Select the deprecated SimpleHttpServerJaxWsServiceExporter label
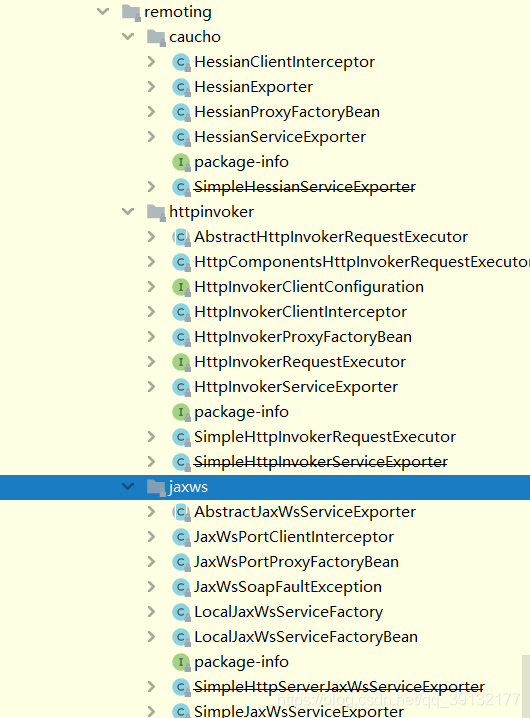The width and height of the screenshot is (530, 718). click(x=339, y=687)
